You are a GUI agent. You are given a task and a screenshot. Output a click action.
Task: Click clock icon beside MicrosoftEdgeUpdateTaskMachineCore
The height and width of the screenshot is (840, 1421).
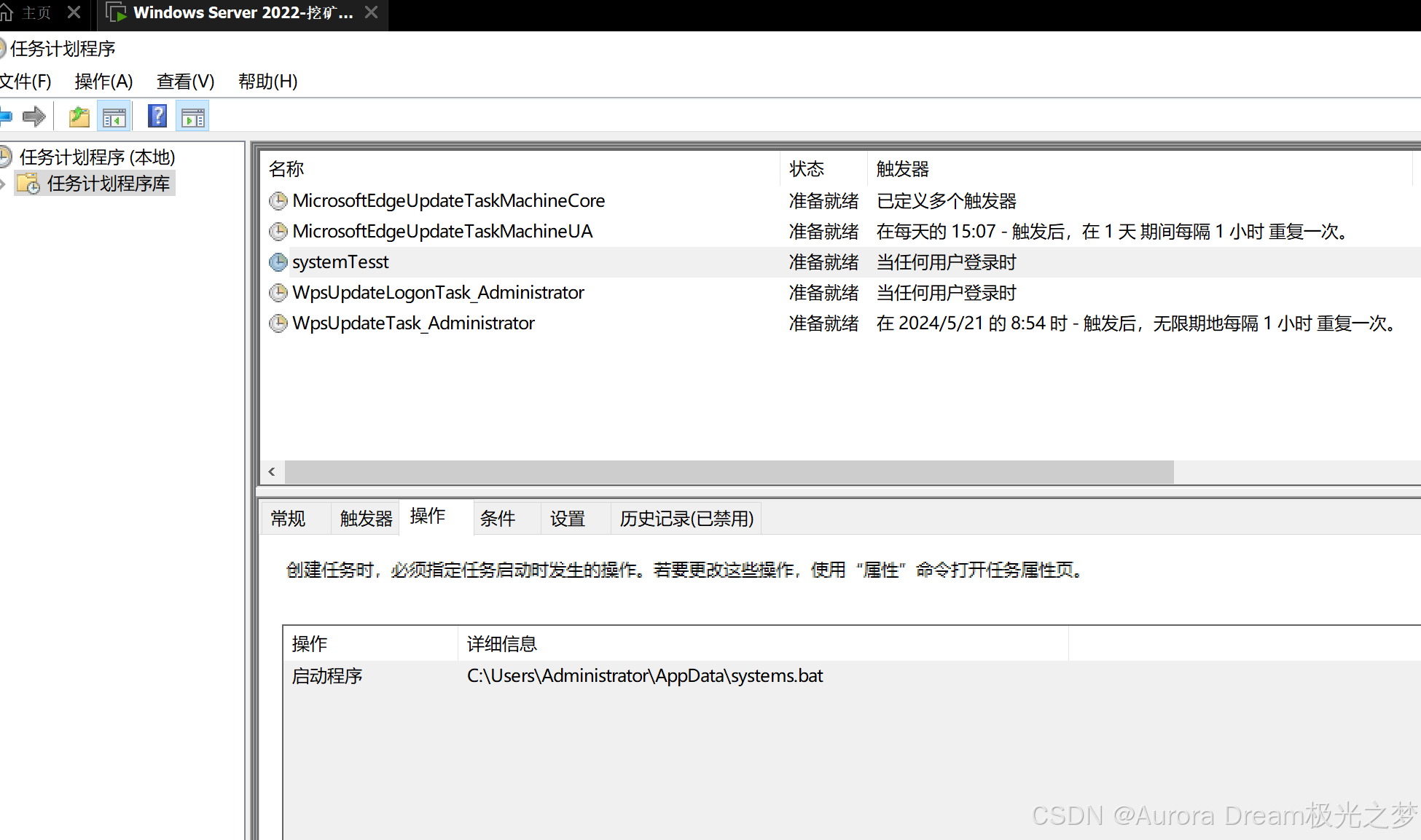(278, 201)
